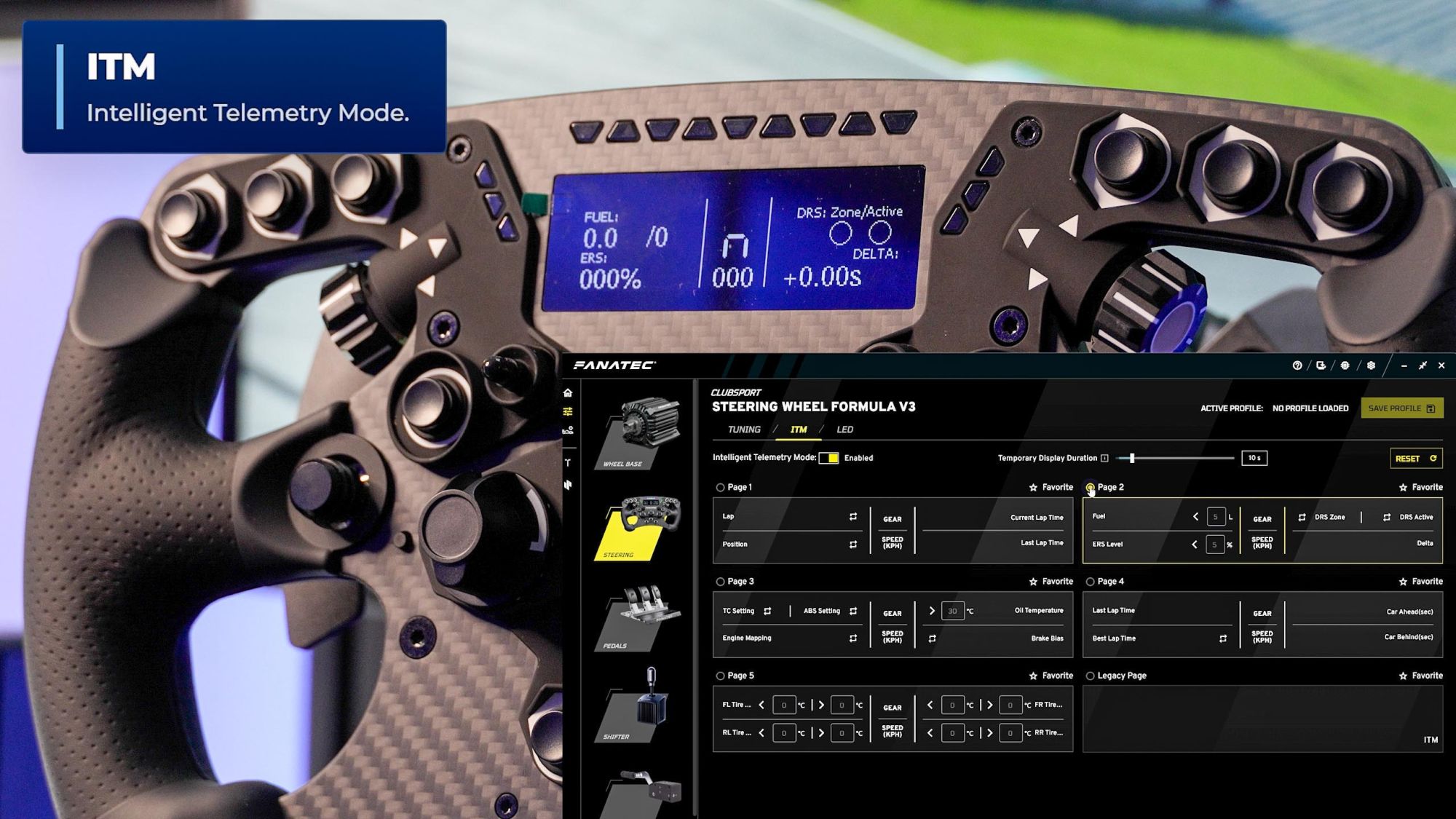Image resolution: width=1456 pixels, height=819 pixels.
Task: Decrease ERS Level with left chevron
Action: pyautogui.click(x=1195, y=545)
